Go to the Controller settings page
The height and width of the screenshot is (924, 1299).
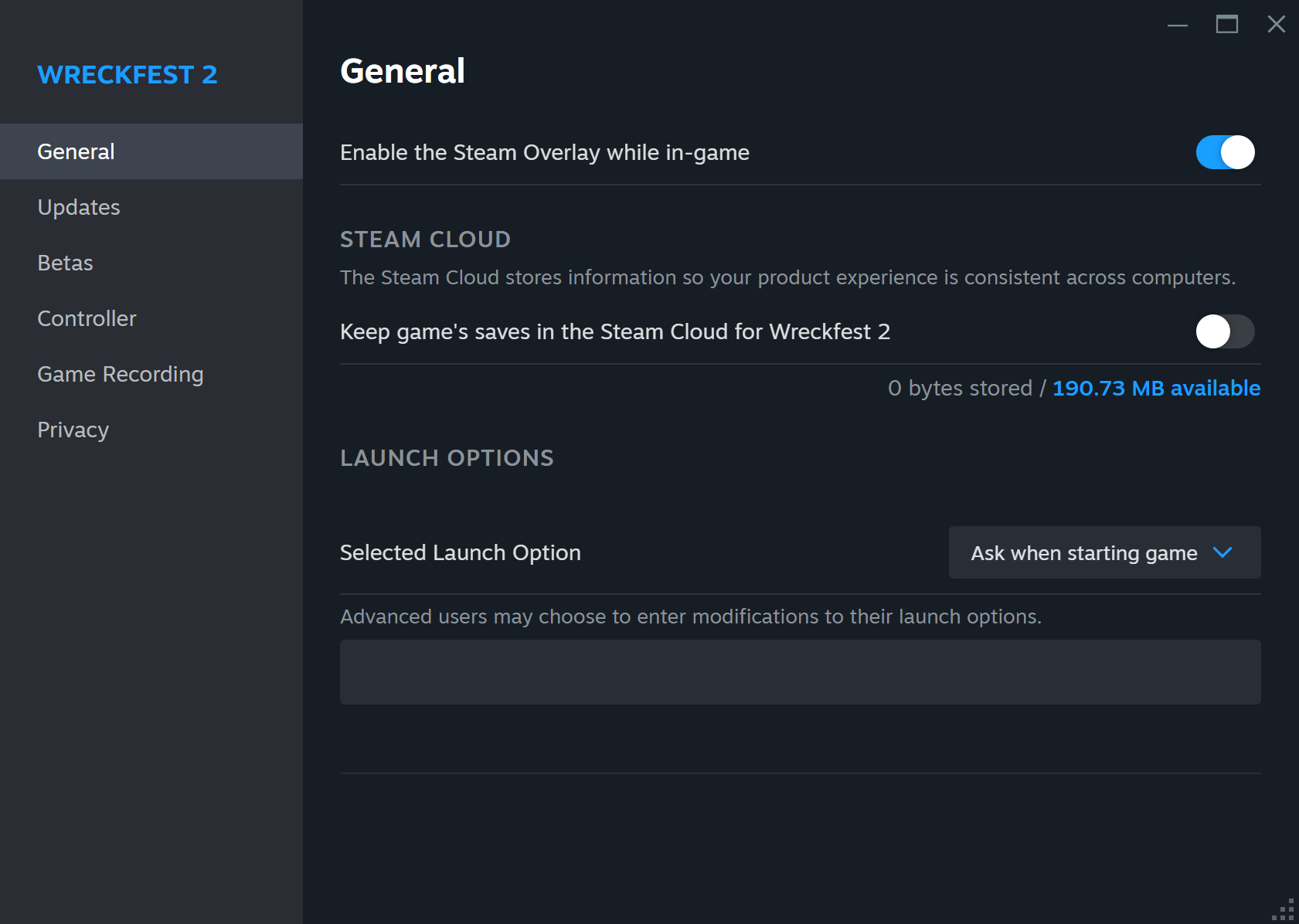coord(87,318)
